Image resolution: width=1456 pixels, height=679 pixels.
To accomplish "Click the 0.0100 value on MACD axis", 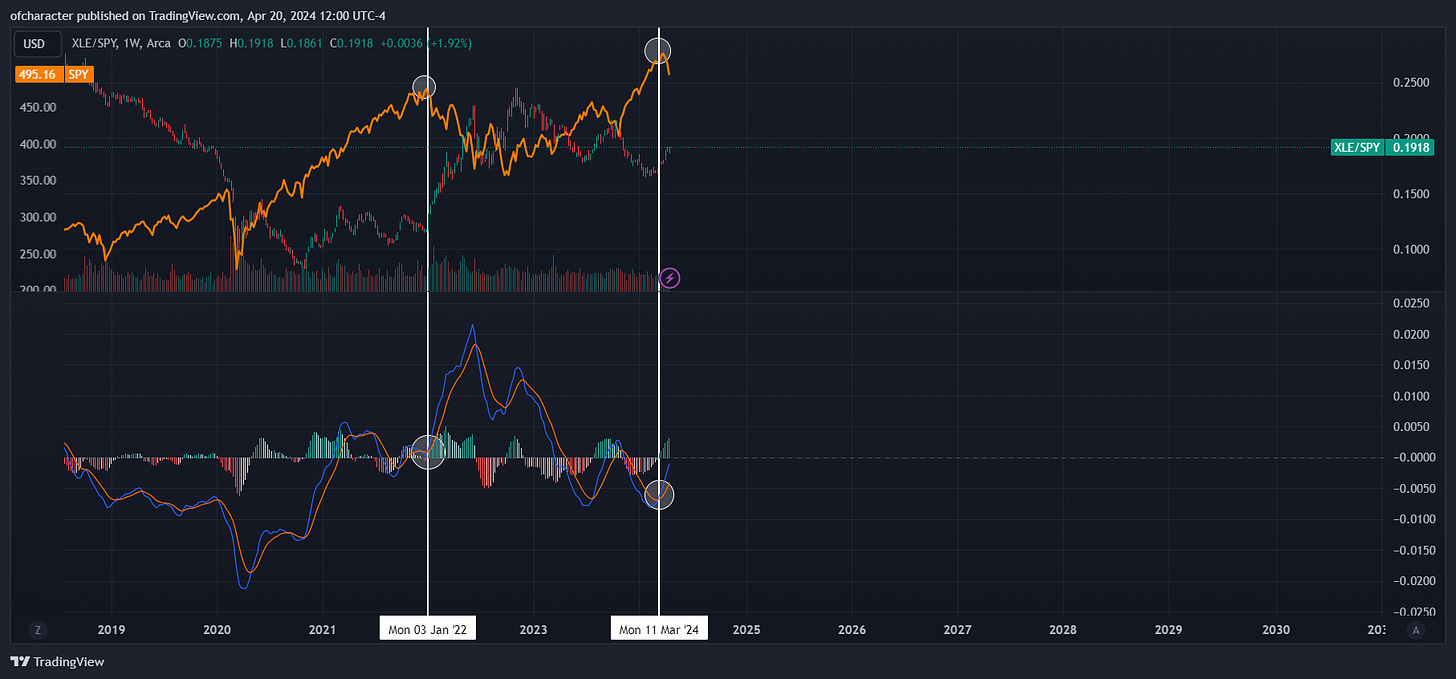I will [x=1412, y=396].
